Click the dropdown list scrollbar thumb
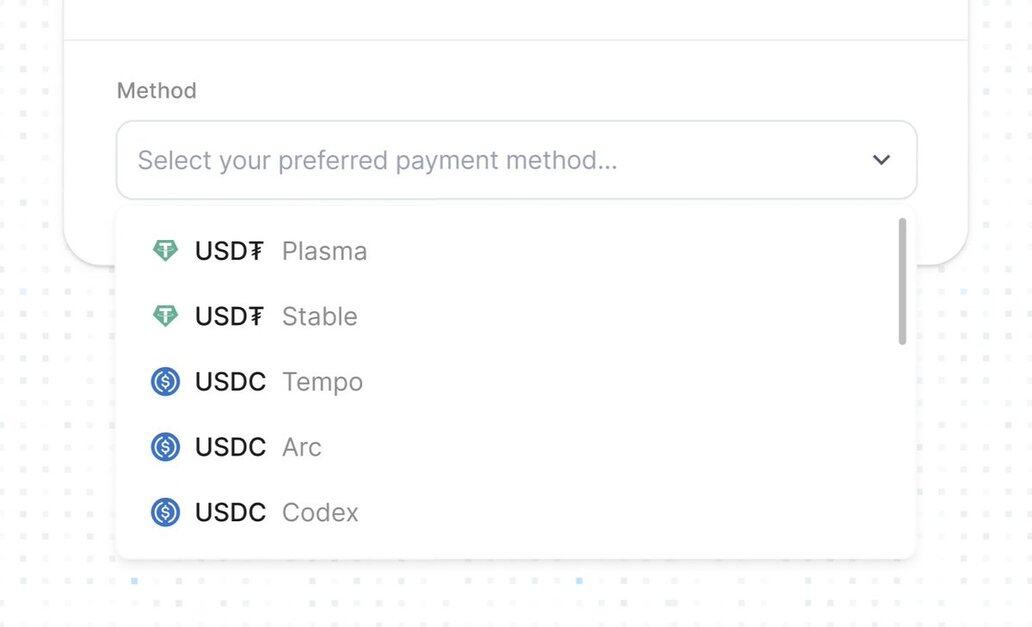Screen dimensions: 1032x627 coord(902,281)
